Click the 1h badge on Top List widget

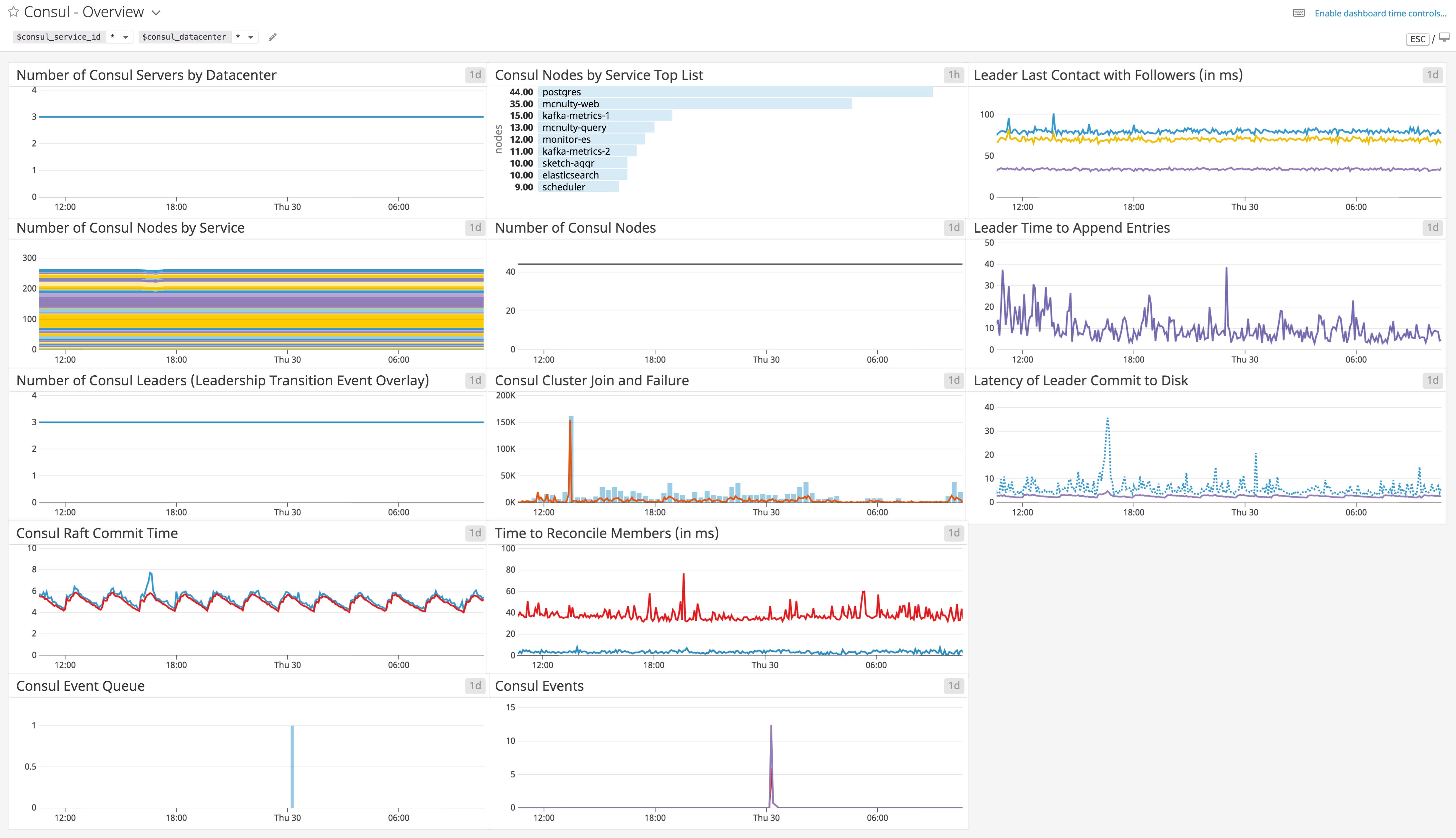tap(953, 75)
